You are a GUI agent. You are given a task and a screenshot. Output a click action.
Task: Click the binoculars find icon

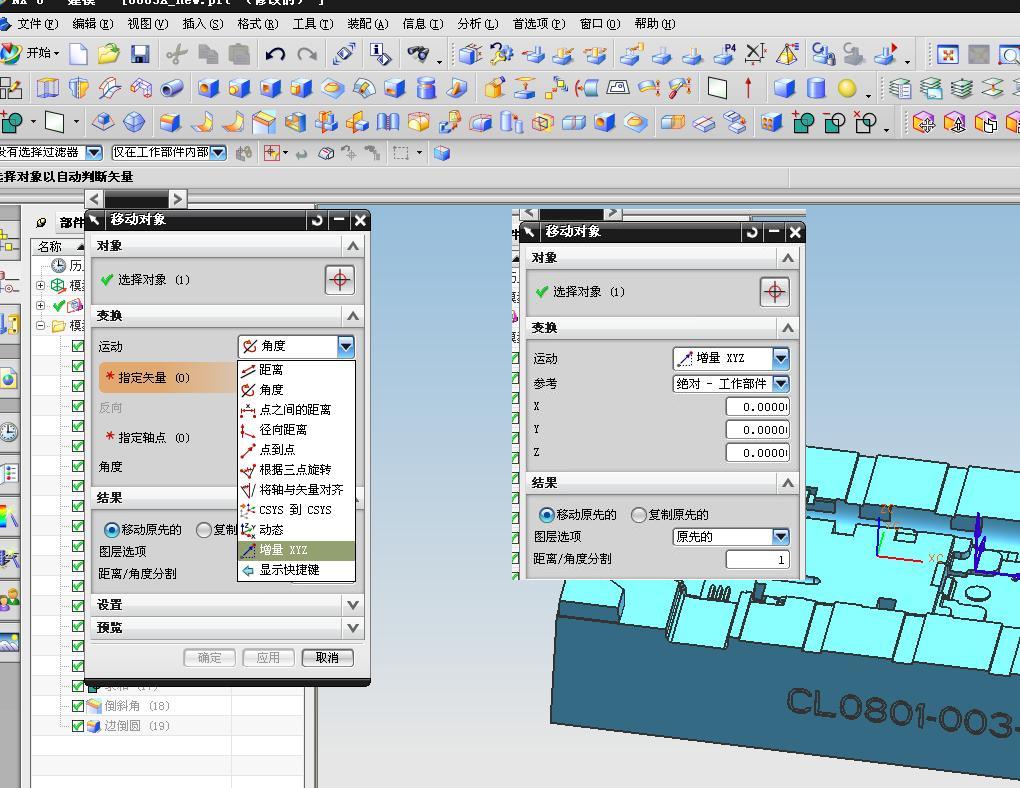tap(418, 53)
